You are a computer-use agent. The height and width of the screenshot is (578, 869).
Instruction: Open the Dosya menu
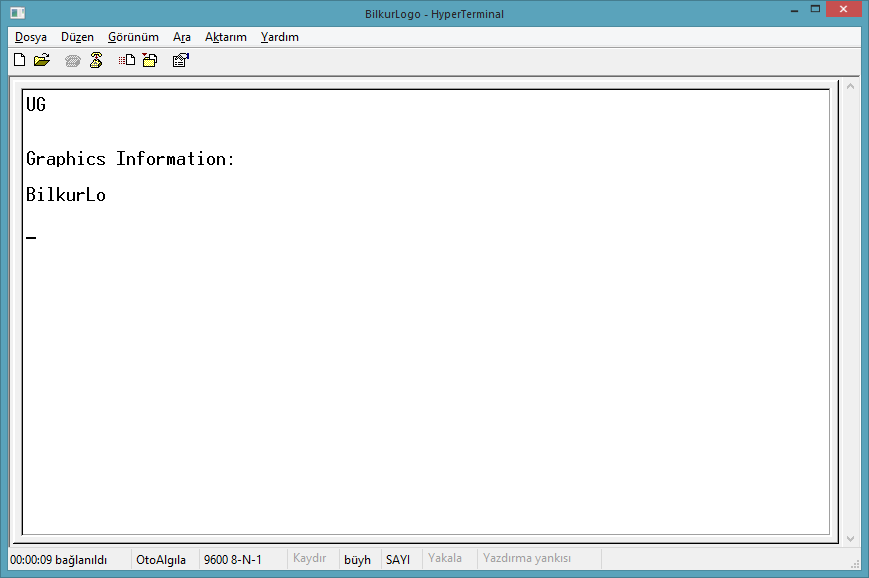(x=31, y=37)
